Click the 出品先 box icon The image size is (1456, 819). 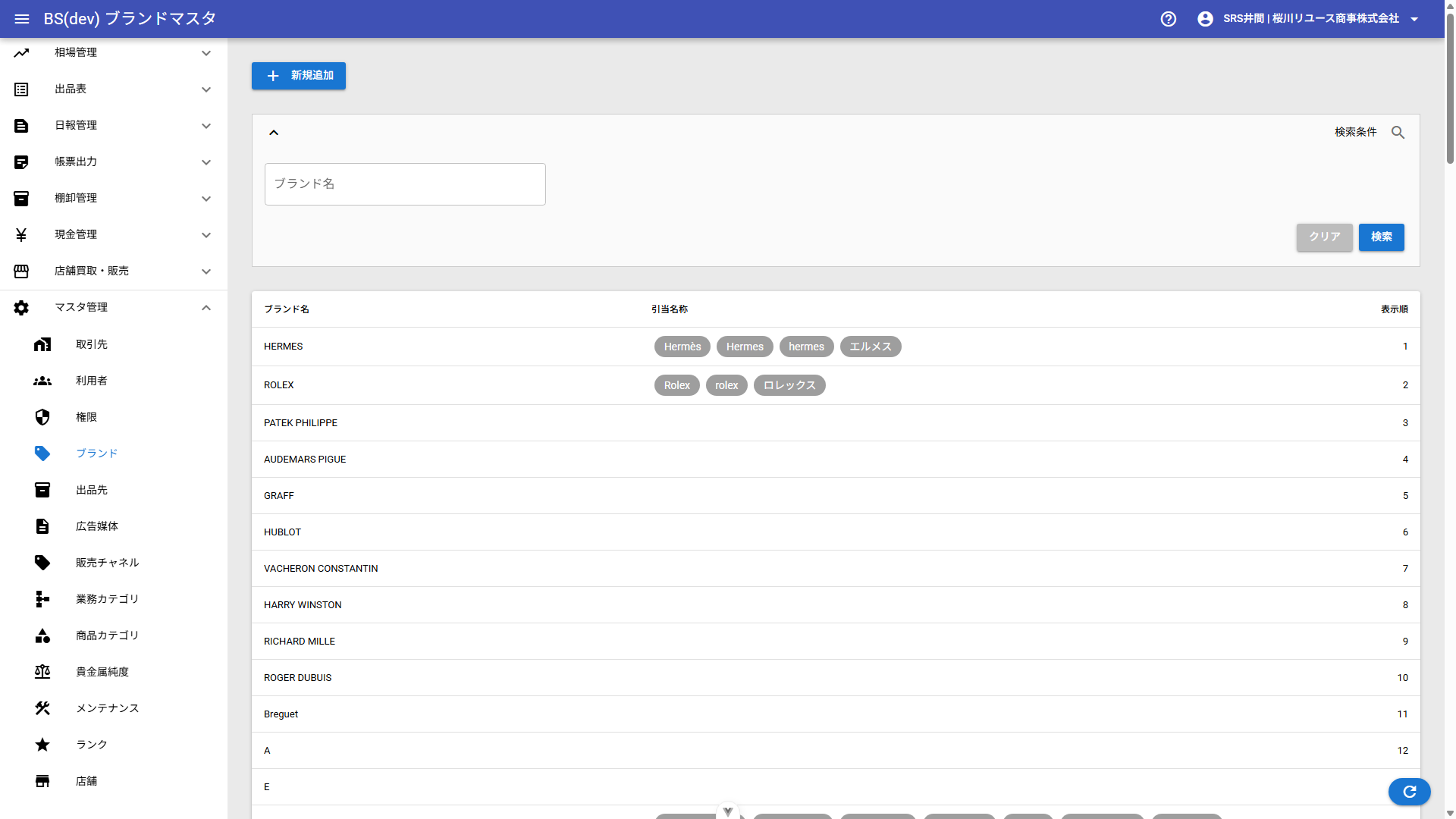[42, 491]
